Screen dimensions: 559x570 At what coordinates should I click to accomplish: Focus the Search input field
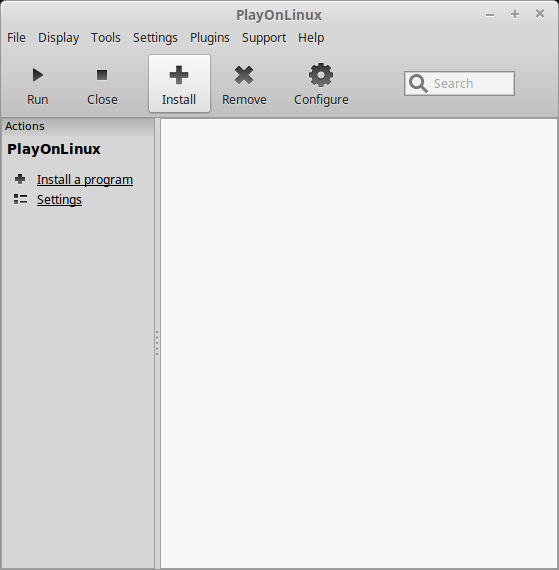459,84
